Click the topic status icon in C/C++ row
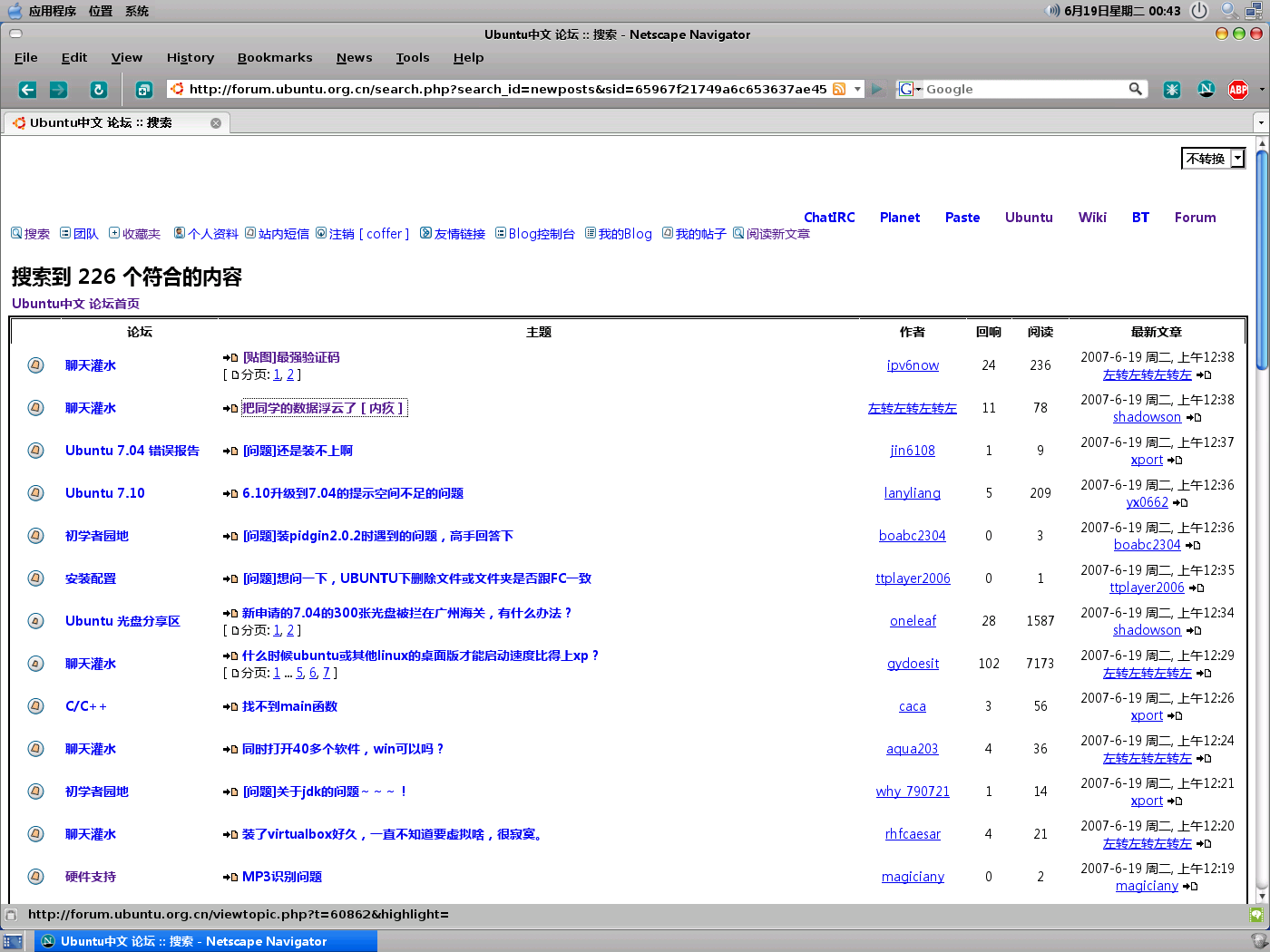The height and width of the screenshot is (952, 1270). [35, 706]
